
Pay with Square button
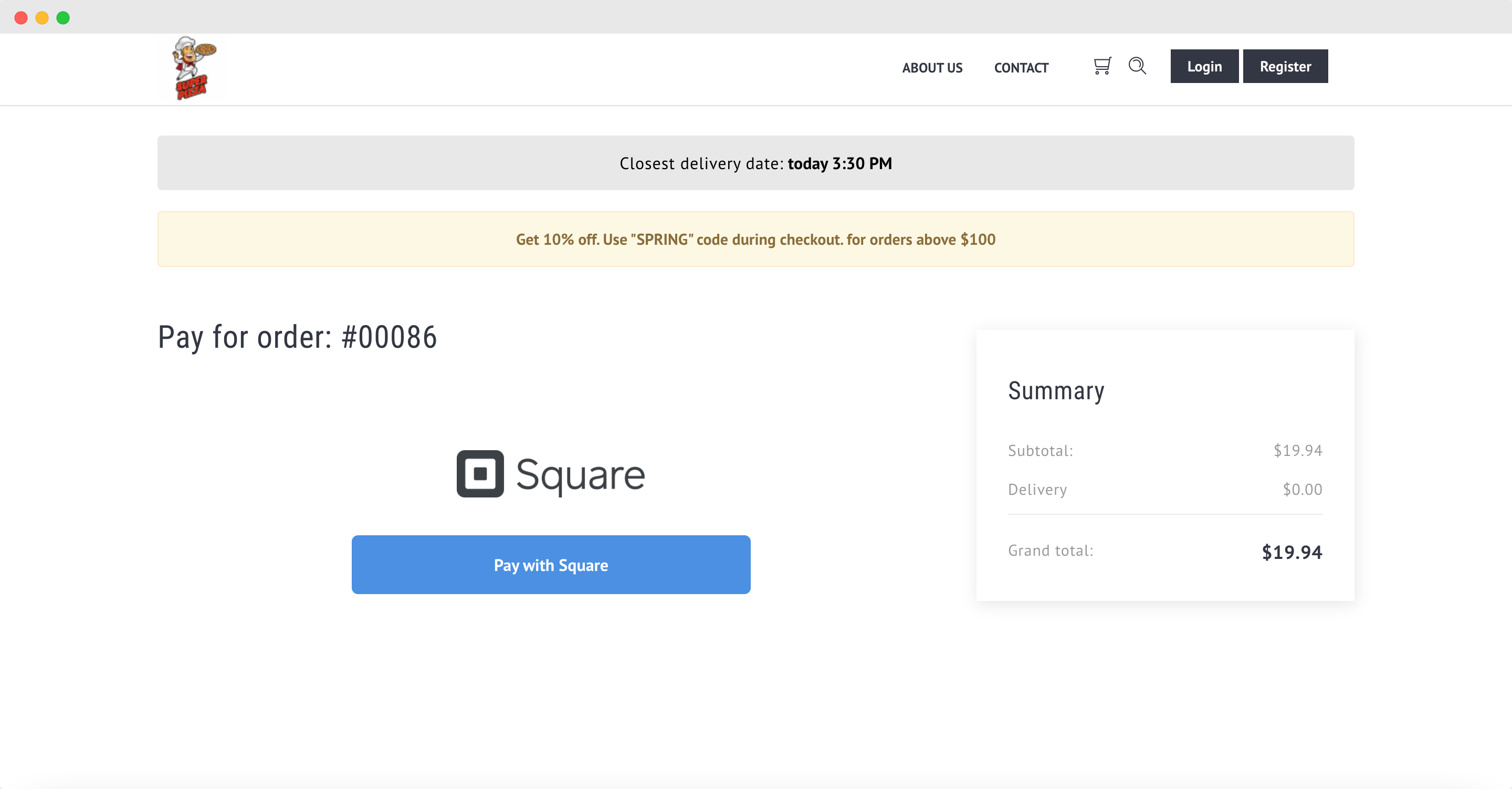(x=551, y=565)
